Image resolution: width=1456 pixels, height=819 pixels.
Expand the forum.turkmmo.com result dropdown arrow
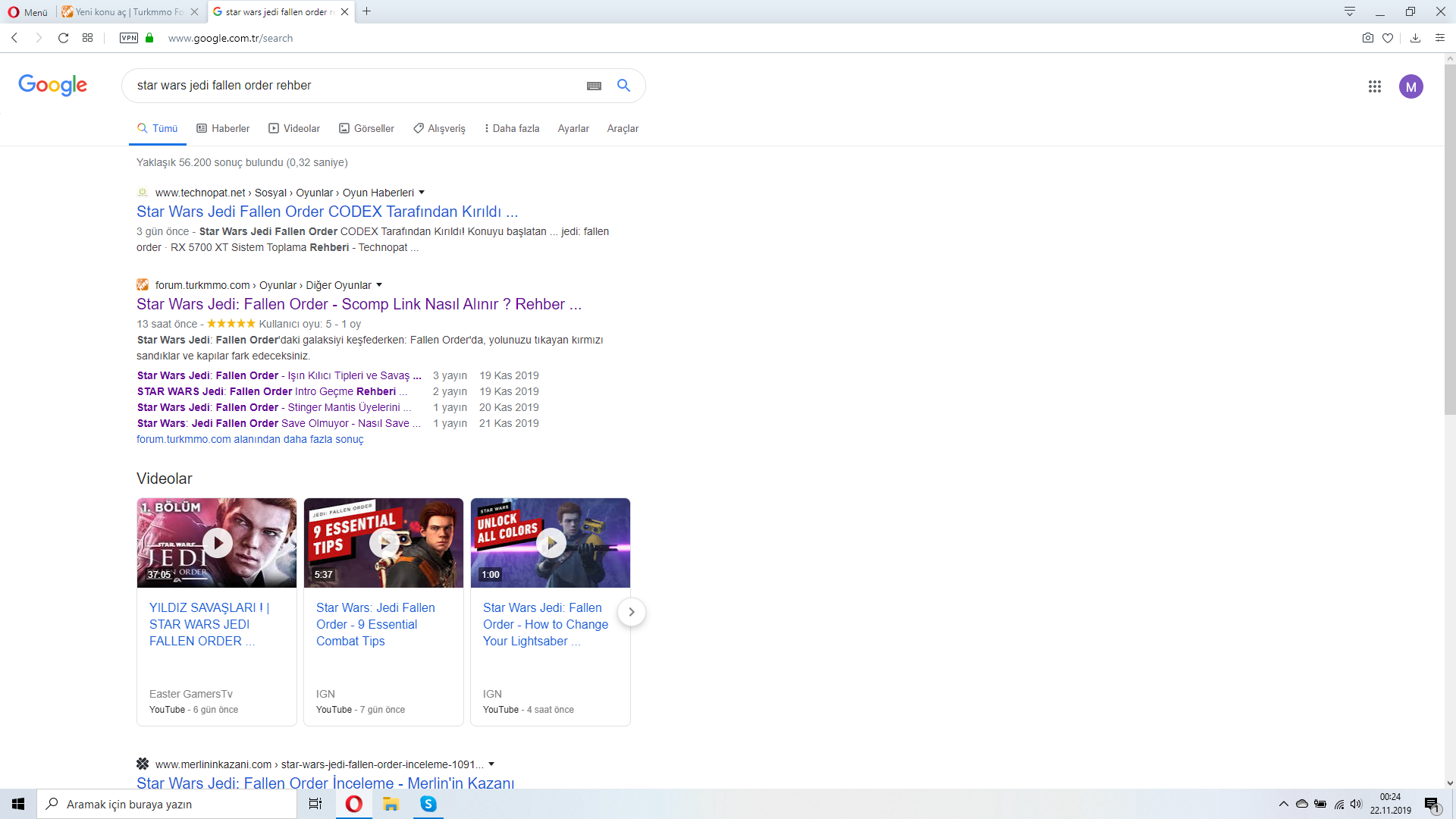coord(379,285)
